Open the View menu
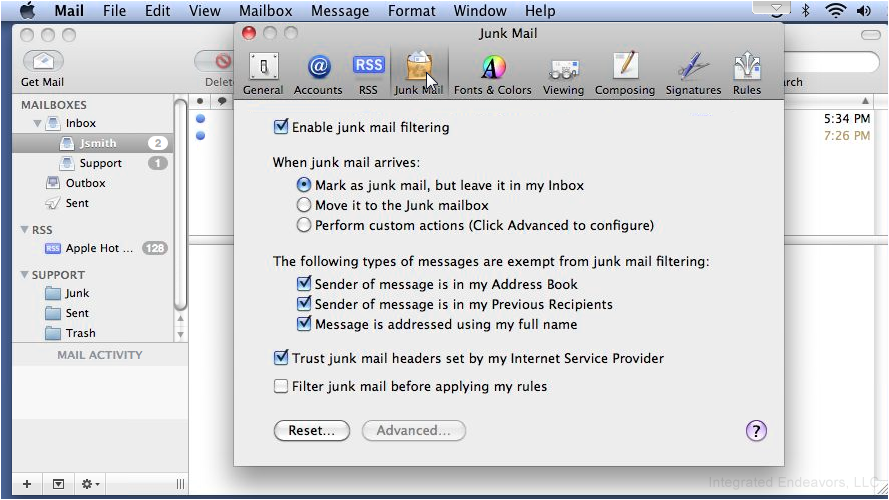Screen dimensions: 889x500 (x=204, y=11)
